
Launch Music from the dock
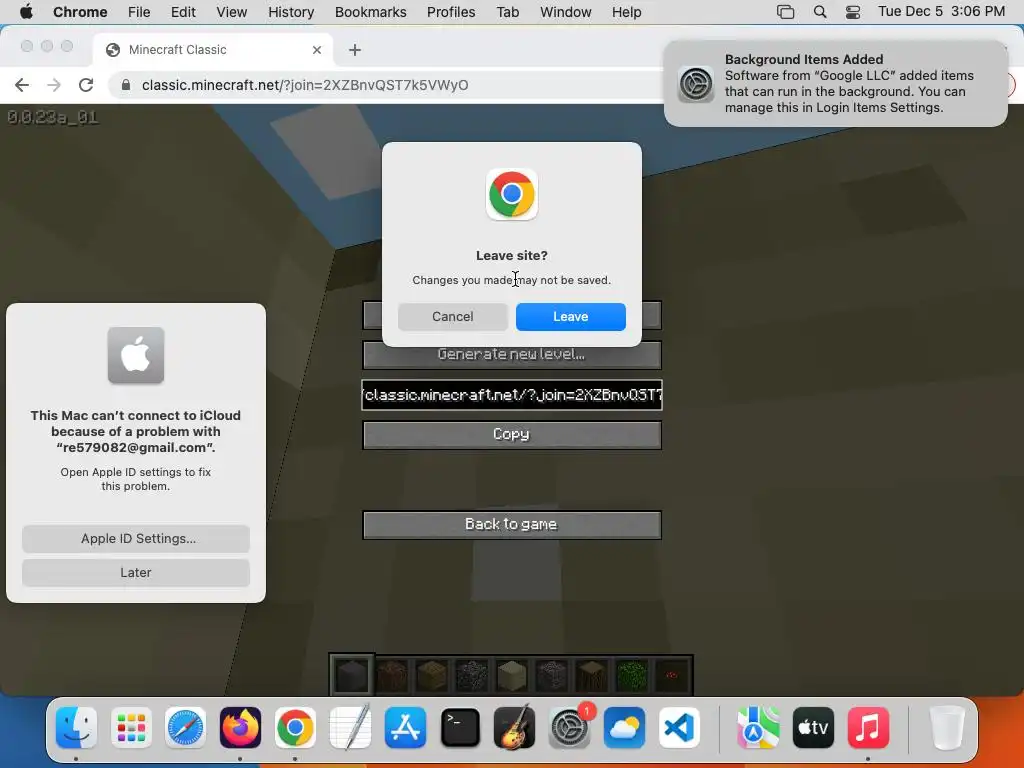point(868,728)
